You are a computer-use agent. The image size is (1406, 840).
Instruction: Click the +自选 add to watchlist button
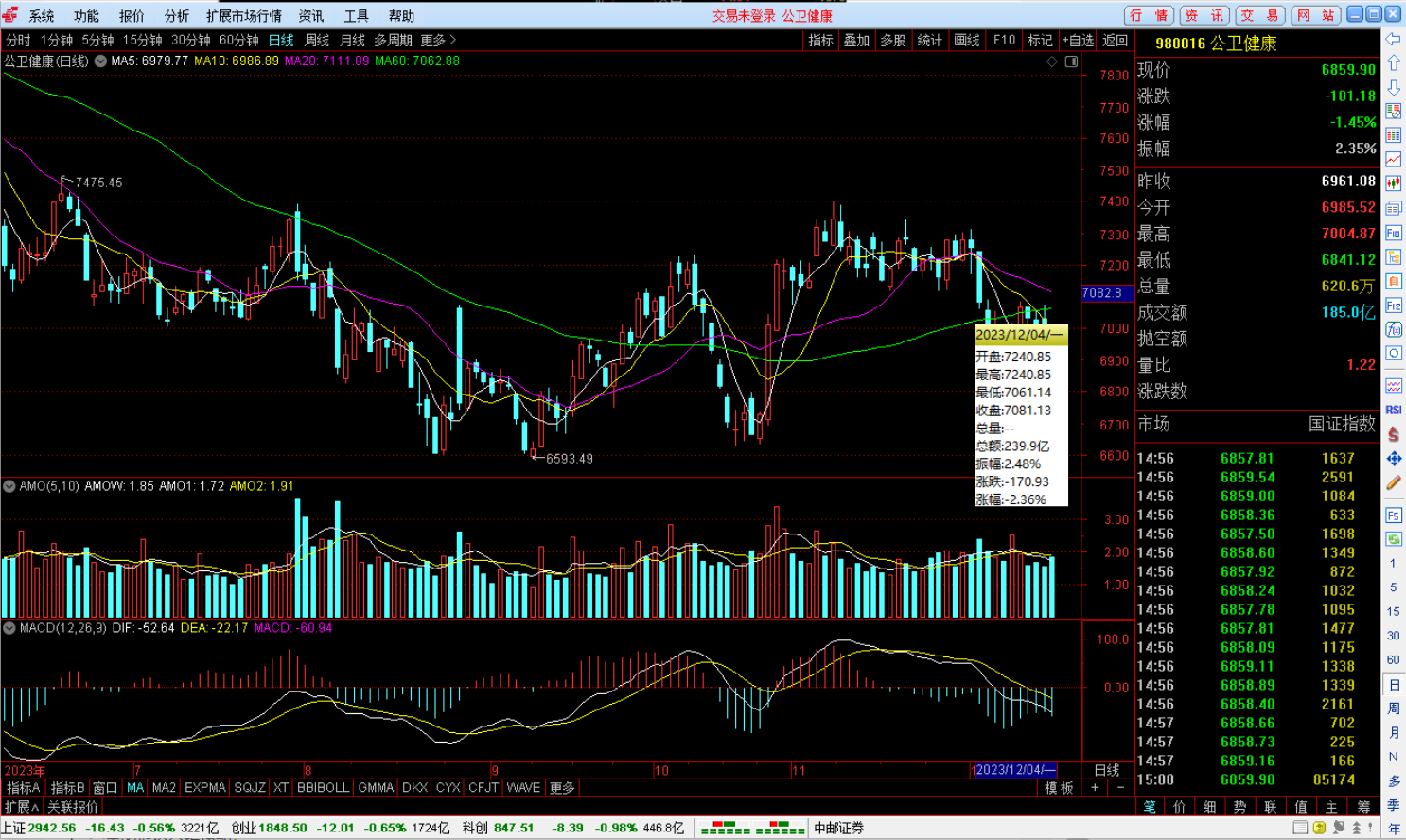coord(1078,40)
